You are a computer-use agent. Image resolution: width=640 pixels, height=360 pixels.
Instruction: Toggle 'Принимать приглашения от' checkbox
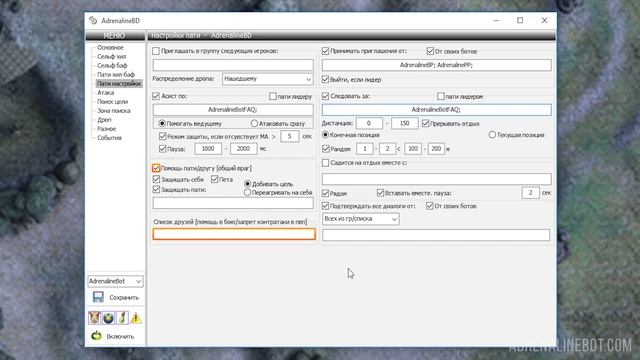pyautogui.click(x=325, y=51)
